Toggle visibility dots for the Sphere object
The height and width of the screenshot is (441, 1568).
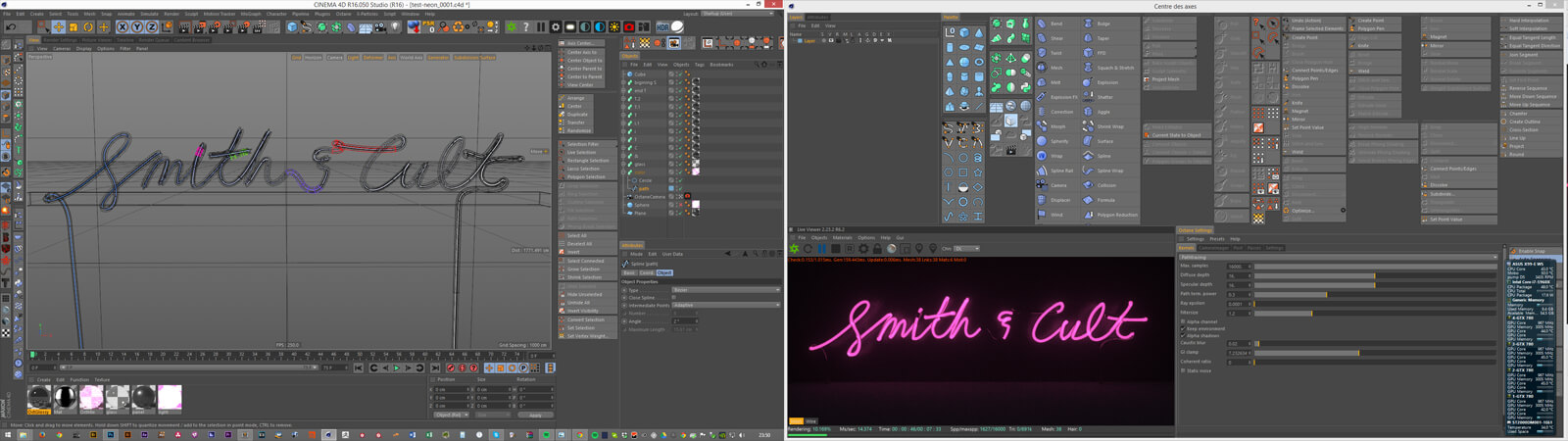pyautogui.click(x=676, y=205)
